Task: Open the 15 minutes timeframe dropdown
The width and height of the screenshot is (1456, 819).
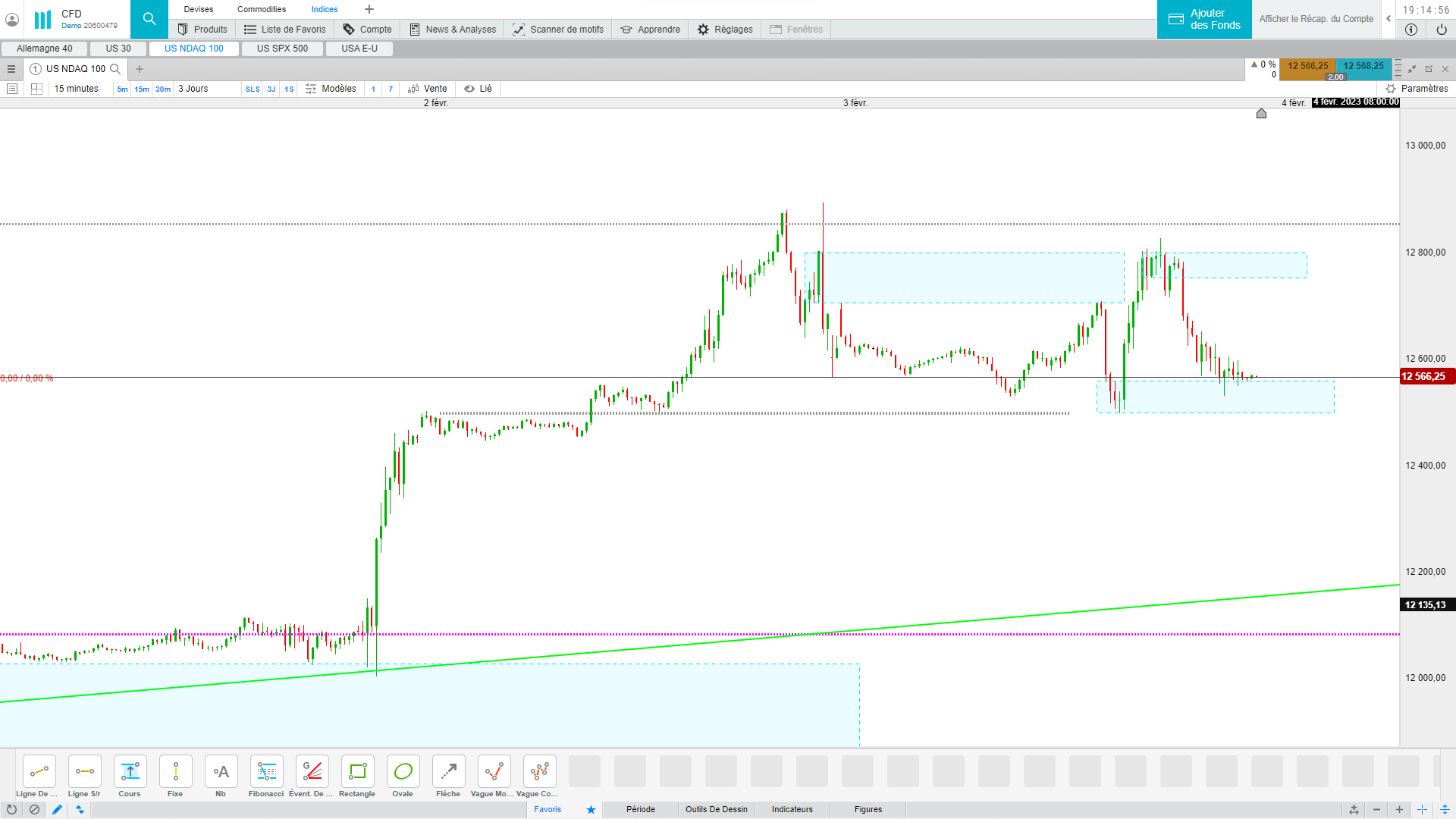Action: click(76, 89)
